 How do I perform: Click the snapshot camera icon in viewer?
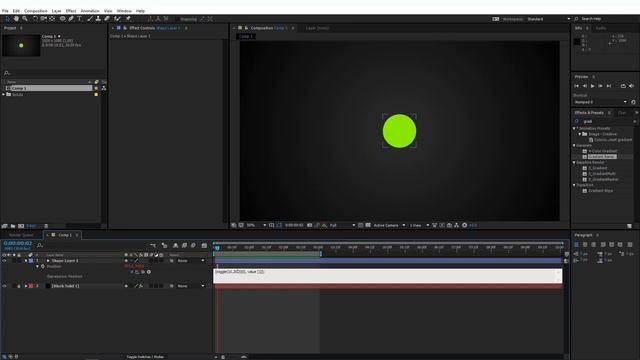310,225
